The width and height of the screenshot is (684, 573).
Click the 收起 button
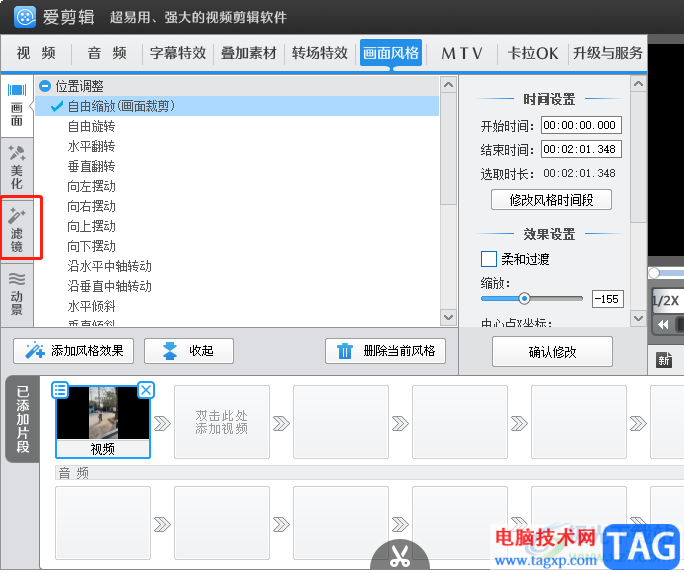(189, 351)
